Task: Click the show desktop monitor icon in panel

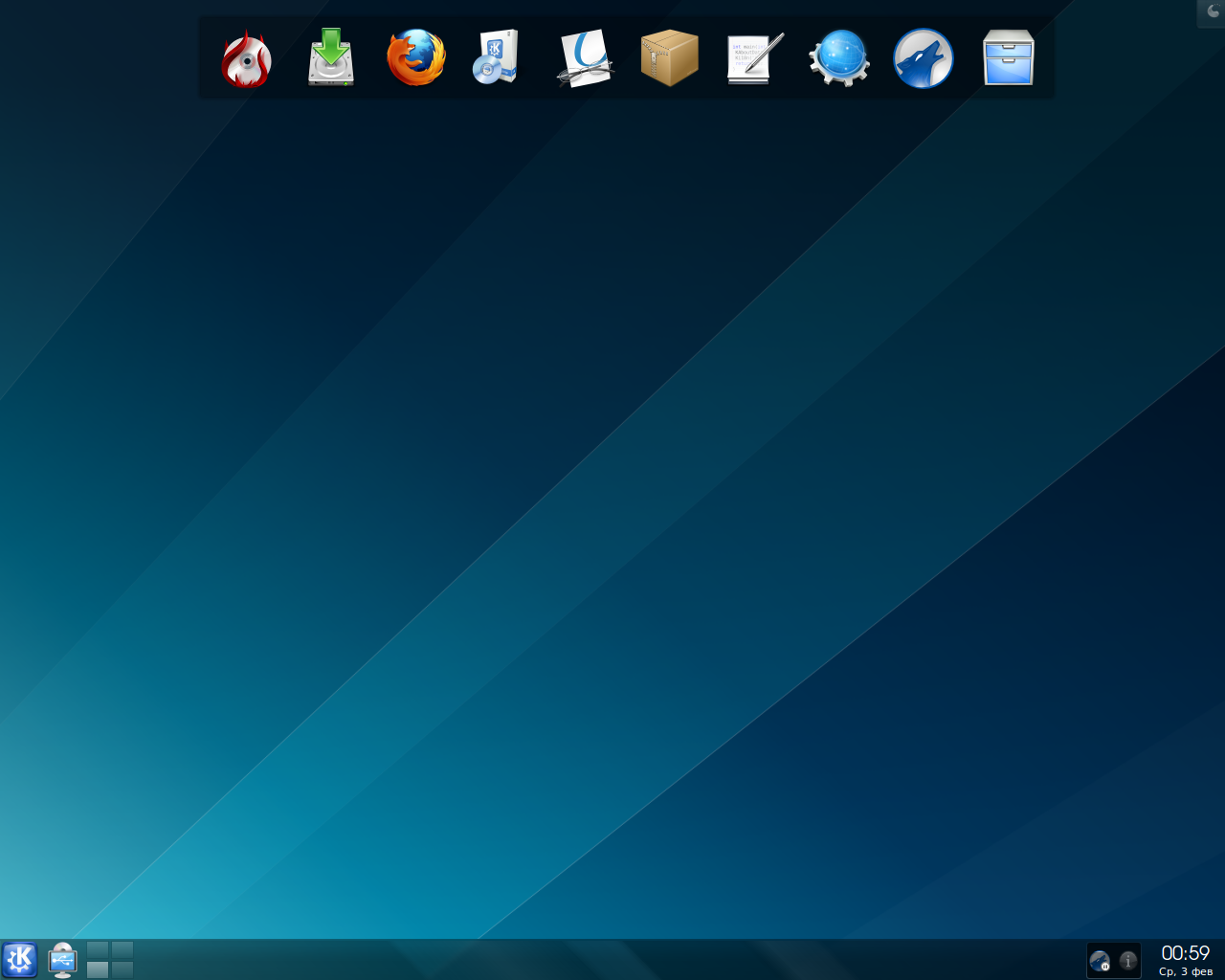Action: [62, 960]
